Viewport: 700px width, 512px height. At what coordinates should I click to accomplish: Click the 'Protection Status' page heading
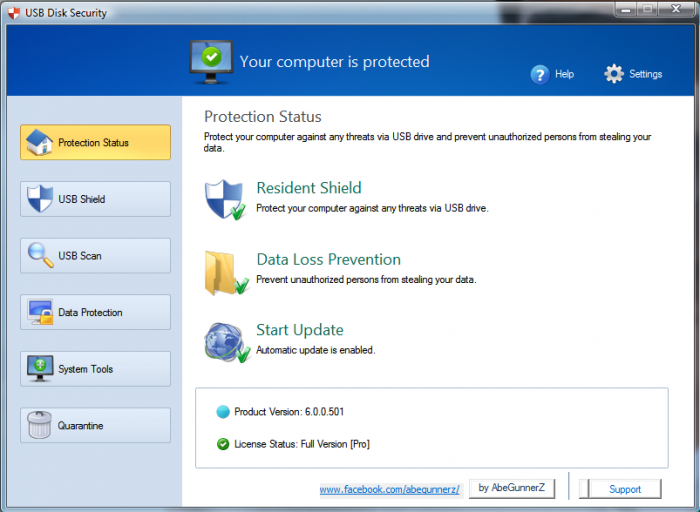tap(262, 117)
